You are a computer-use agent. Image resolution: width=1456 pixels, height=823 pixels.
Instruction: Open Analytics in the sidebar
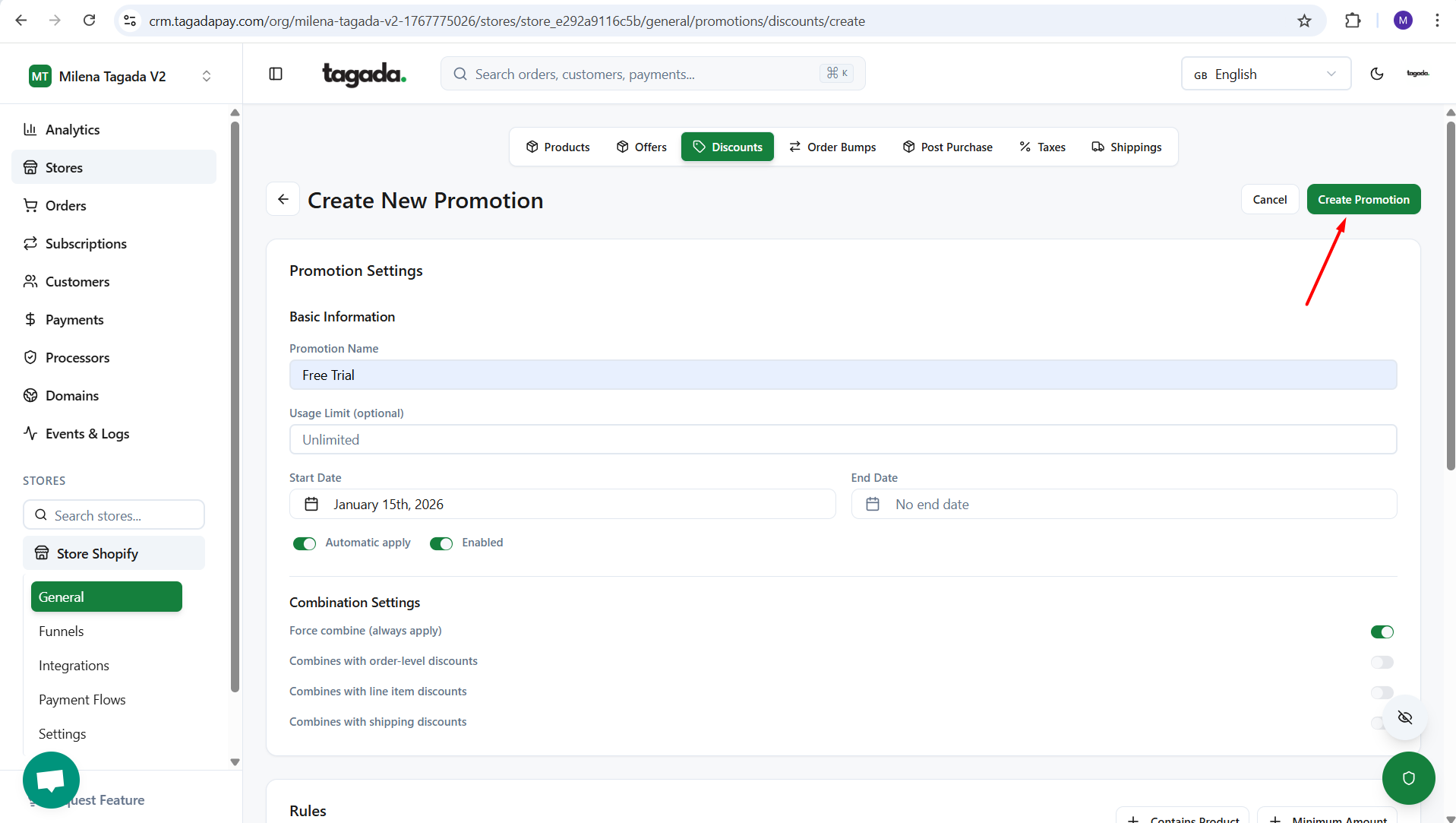pyautogui.click(x=72, y=129)
